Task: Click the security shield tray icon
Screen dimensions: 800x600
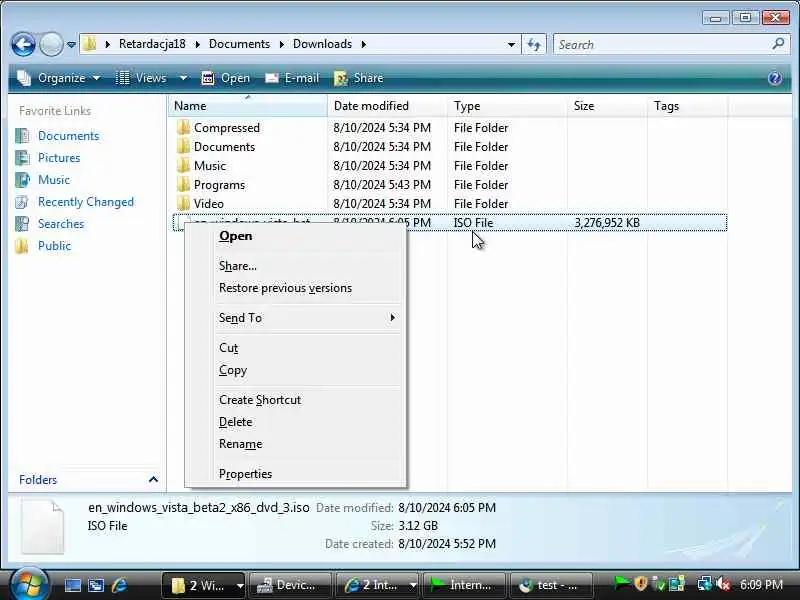Action: (641, 583)
